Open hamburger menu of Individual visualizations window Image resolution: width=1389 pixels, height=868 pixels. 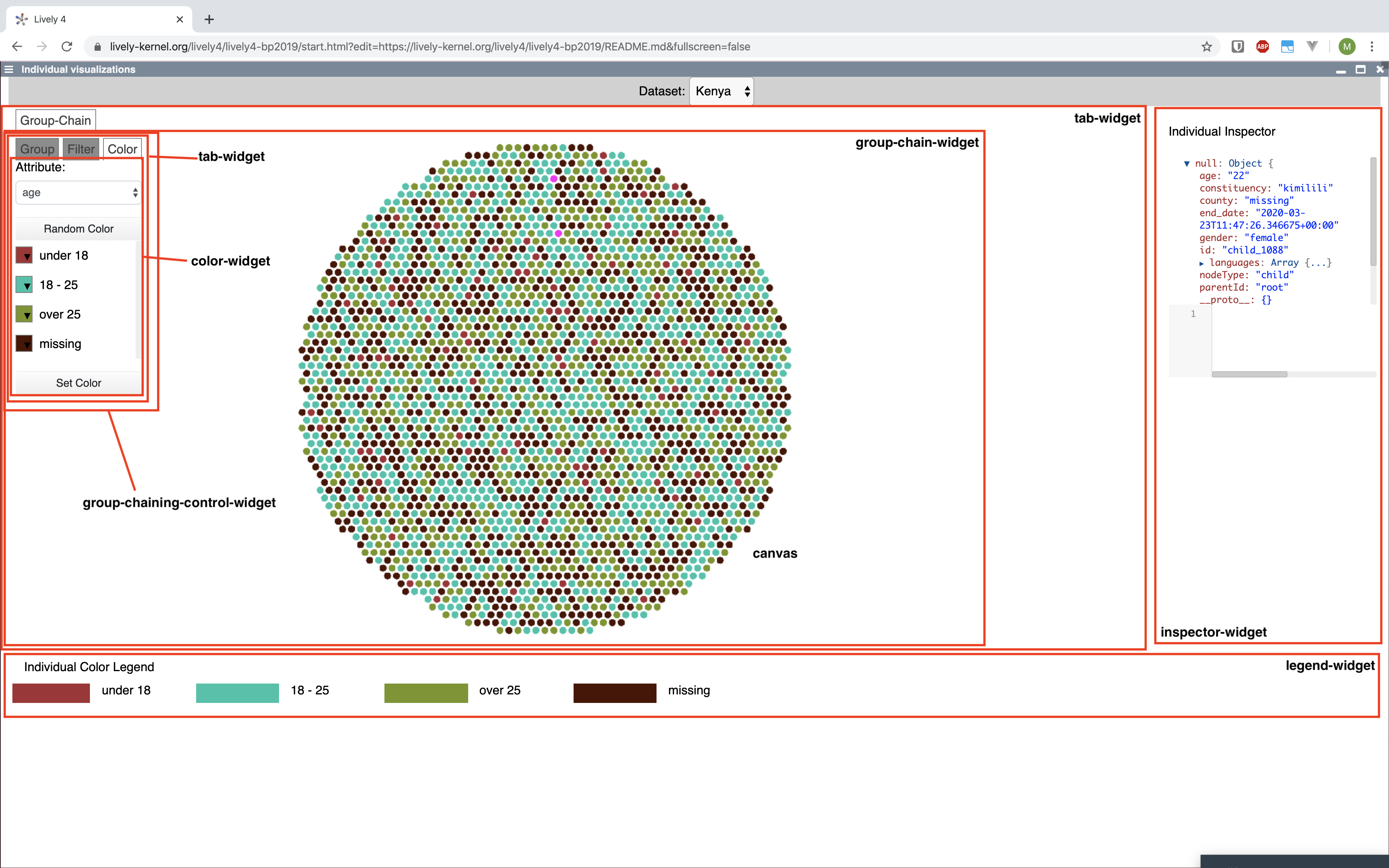tap(9, 69)
